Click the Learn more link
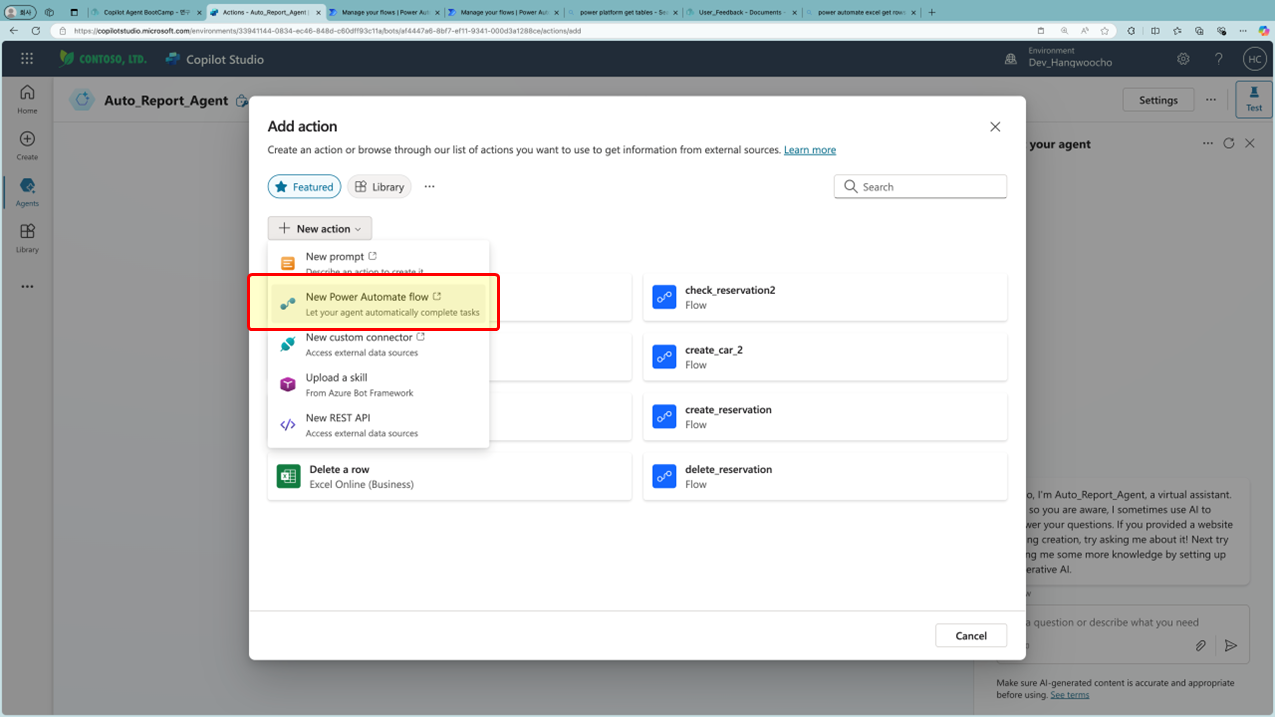 point(810,150)
